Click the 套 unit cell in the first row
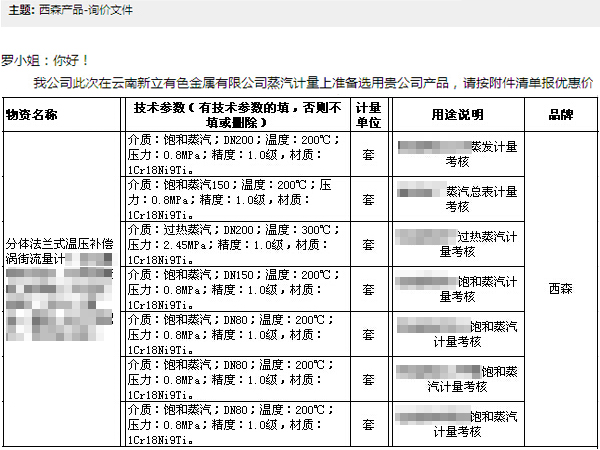The image size is (600, 450). click(x=368, y=154)
